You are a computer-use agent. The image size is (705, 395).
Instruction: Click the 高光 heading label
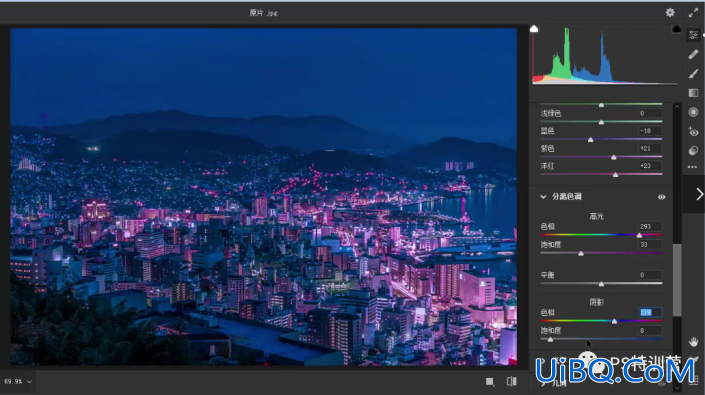point(596,217)
